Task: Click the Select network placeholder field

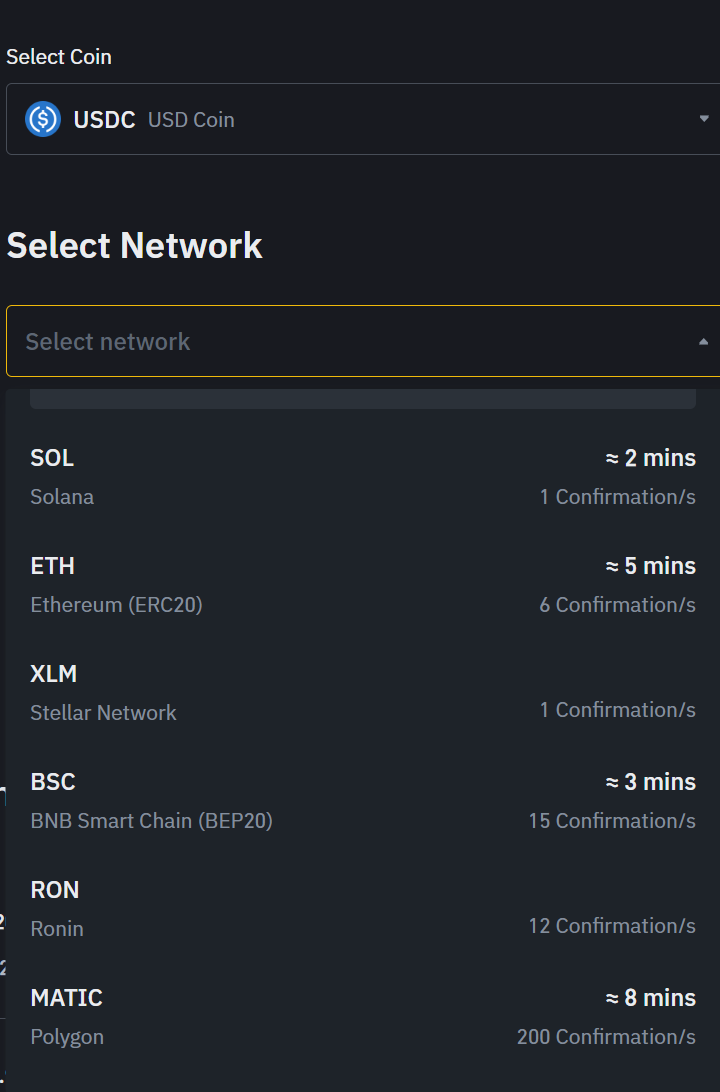Action: click(x=108, y=342)
